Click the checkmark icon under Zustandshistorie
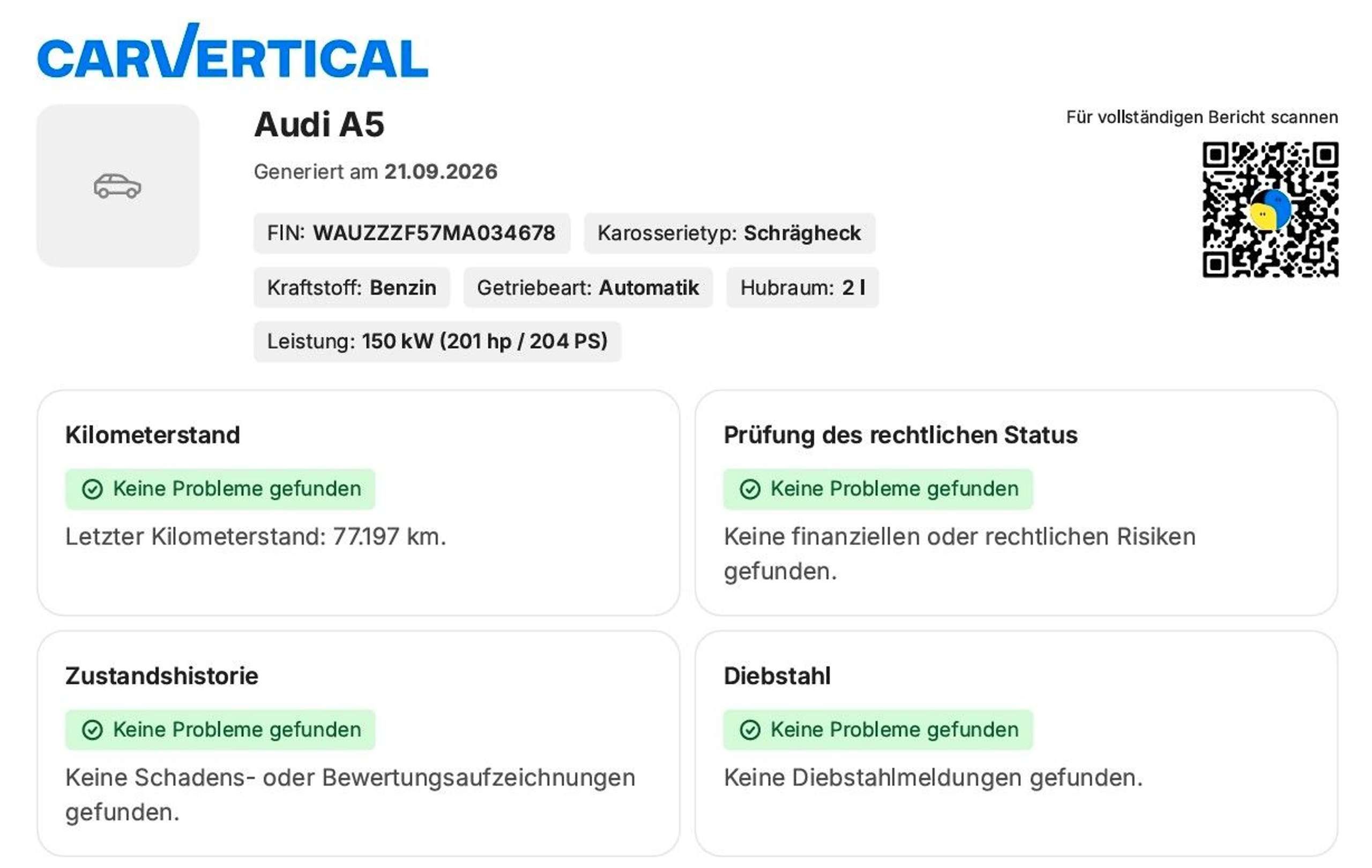This screenshot has width=1372, height=868. 92,730
